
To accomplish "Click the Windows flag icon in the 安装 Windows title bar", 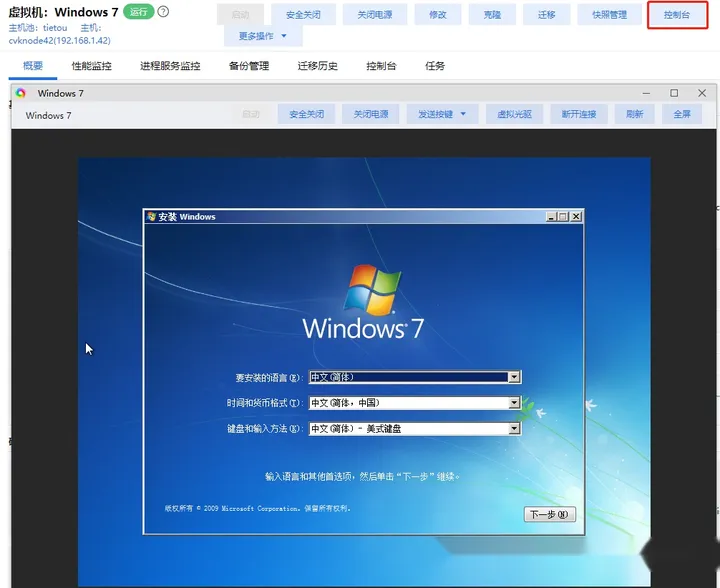I will (151, 216).
